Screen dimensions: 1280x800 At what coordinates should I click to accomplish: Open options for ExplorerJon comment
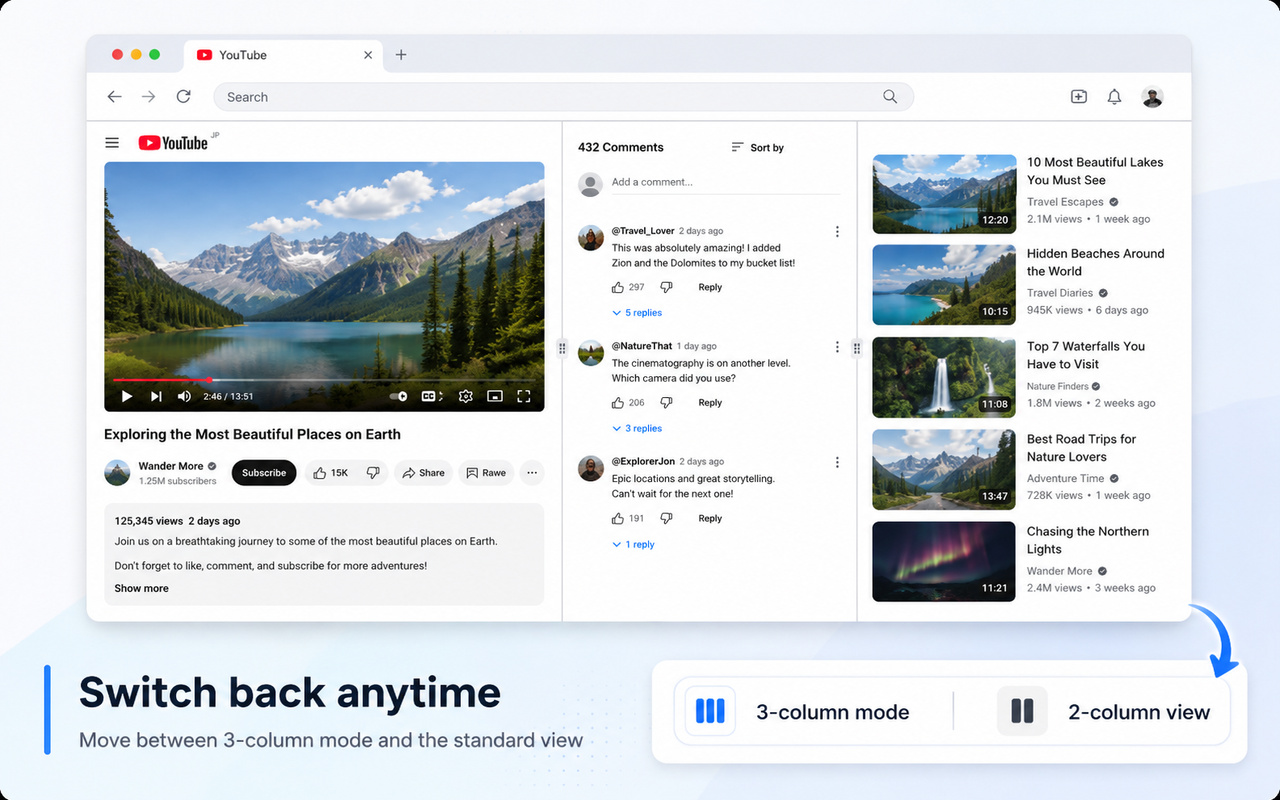[x=837, y=463]
